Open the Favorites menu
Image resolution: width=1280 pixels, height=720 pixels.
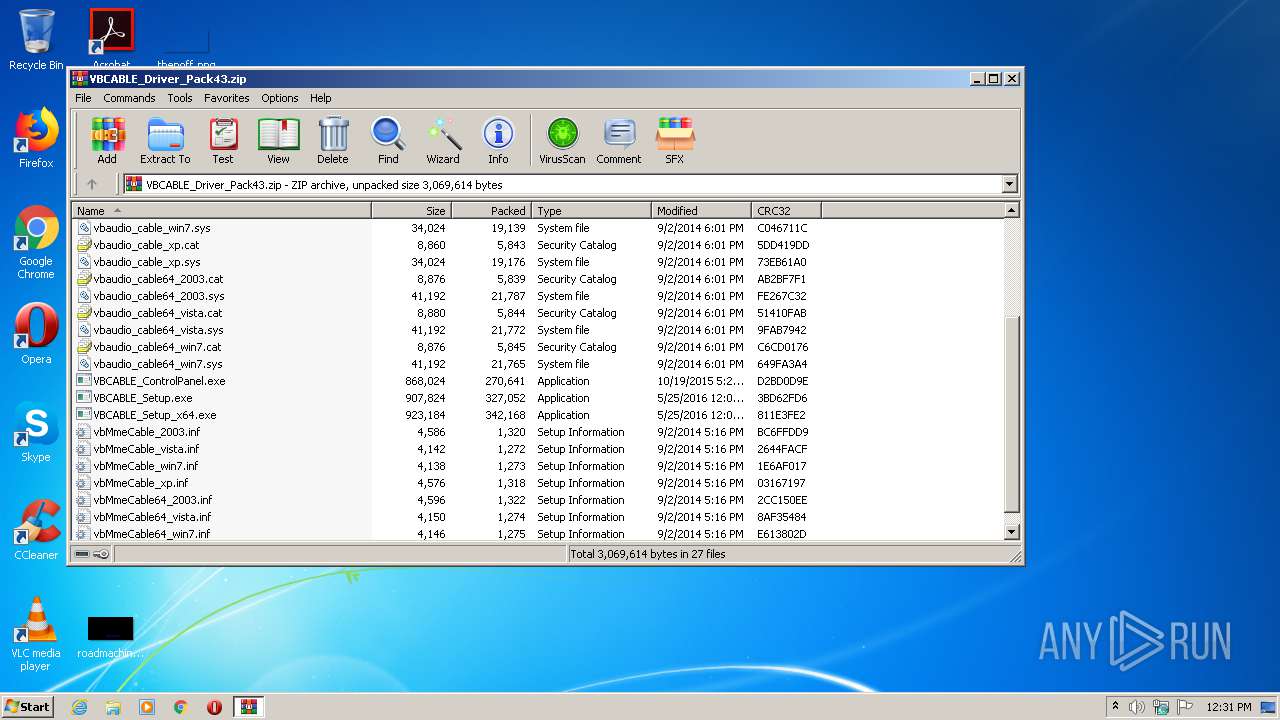pyautogui.click(x=227, y=98)
